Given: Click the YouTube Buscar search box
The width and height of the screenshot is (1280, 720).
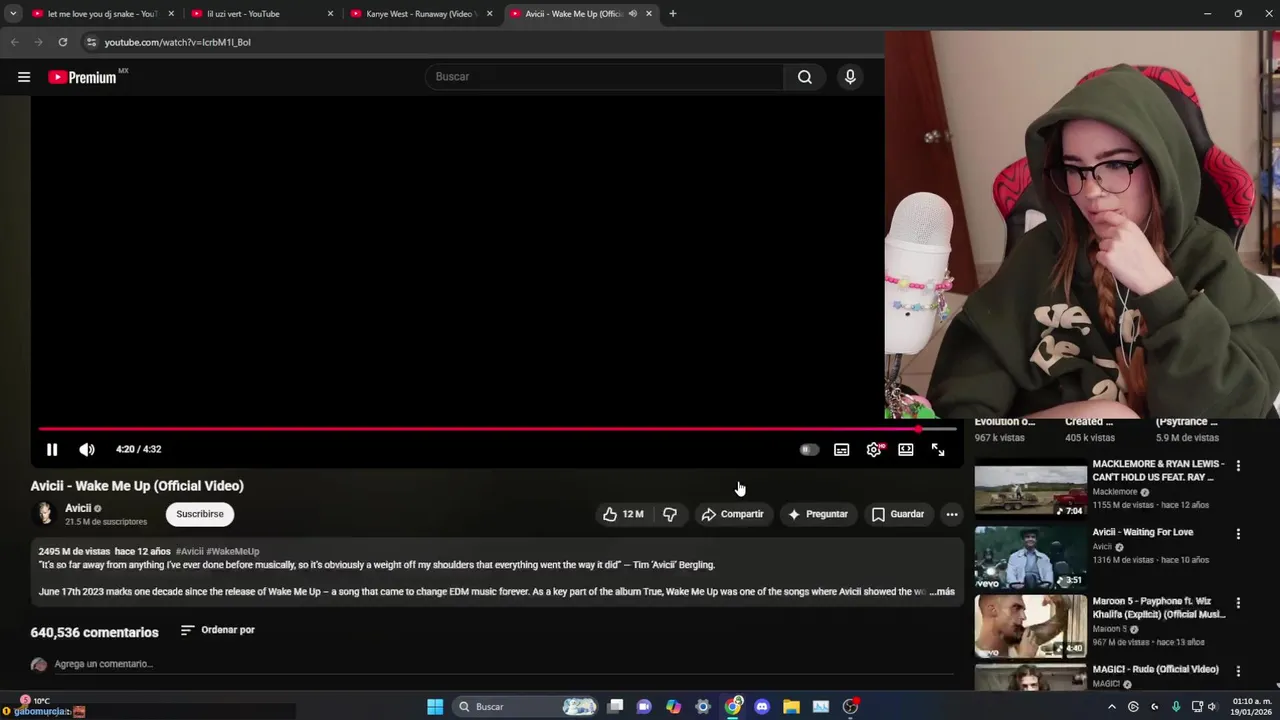Looking at the screenshot, I should pyautogui.click(x=605, y=77).
